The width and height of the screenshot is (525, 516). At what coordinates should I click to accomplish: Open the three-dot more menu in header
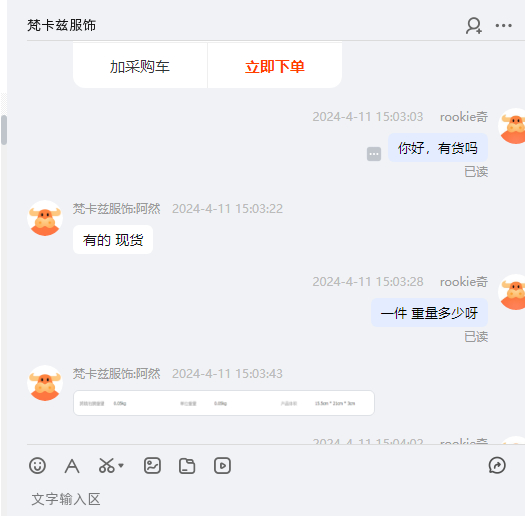pyautogui.click(x=504, y=25)
